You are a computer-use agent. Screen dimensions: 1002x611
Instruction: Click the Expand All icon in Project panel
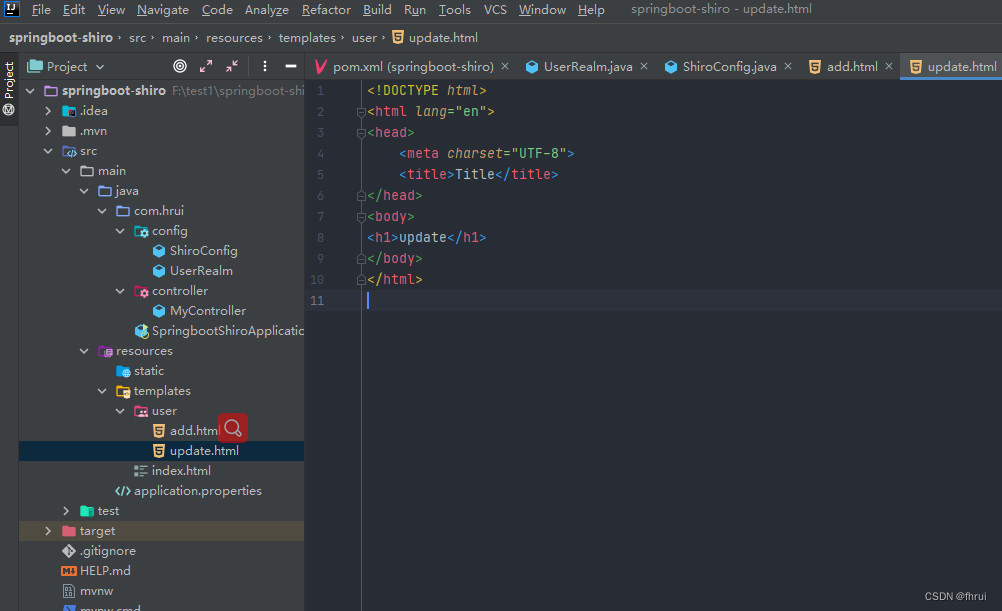pyautogui.click(x=206, y=66)
